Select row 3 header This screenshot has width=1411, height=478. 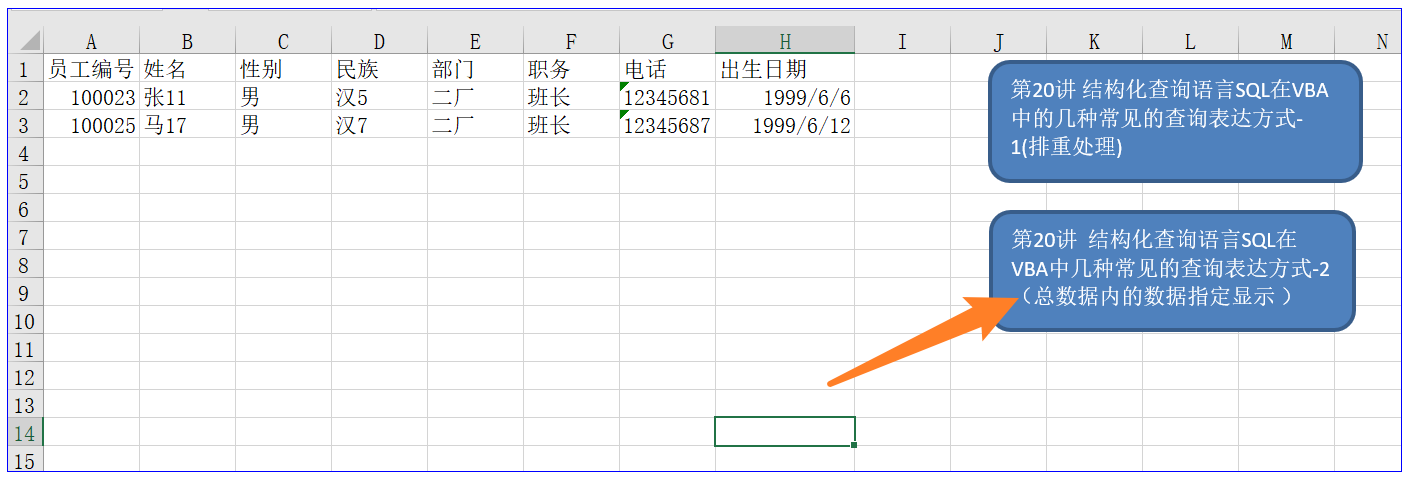click(x=26, y=125)
